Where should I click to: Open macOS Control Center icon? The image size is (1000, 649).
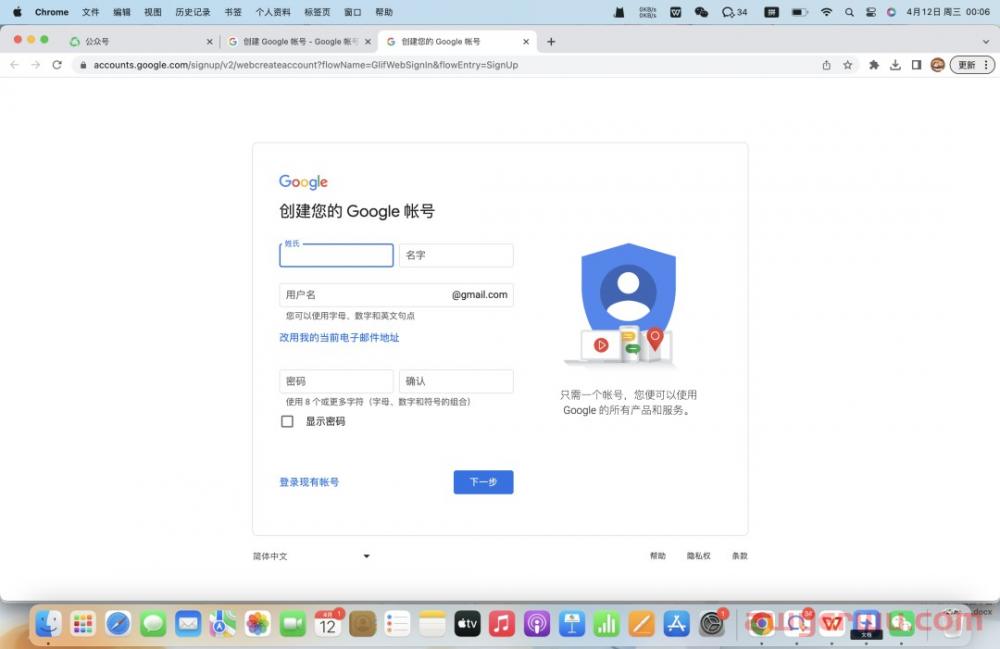[x=871, y=12]
